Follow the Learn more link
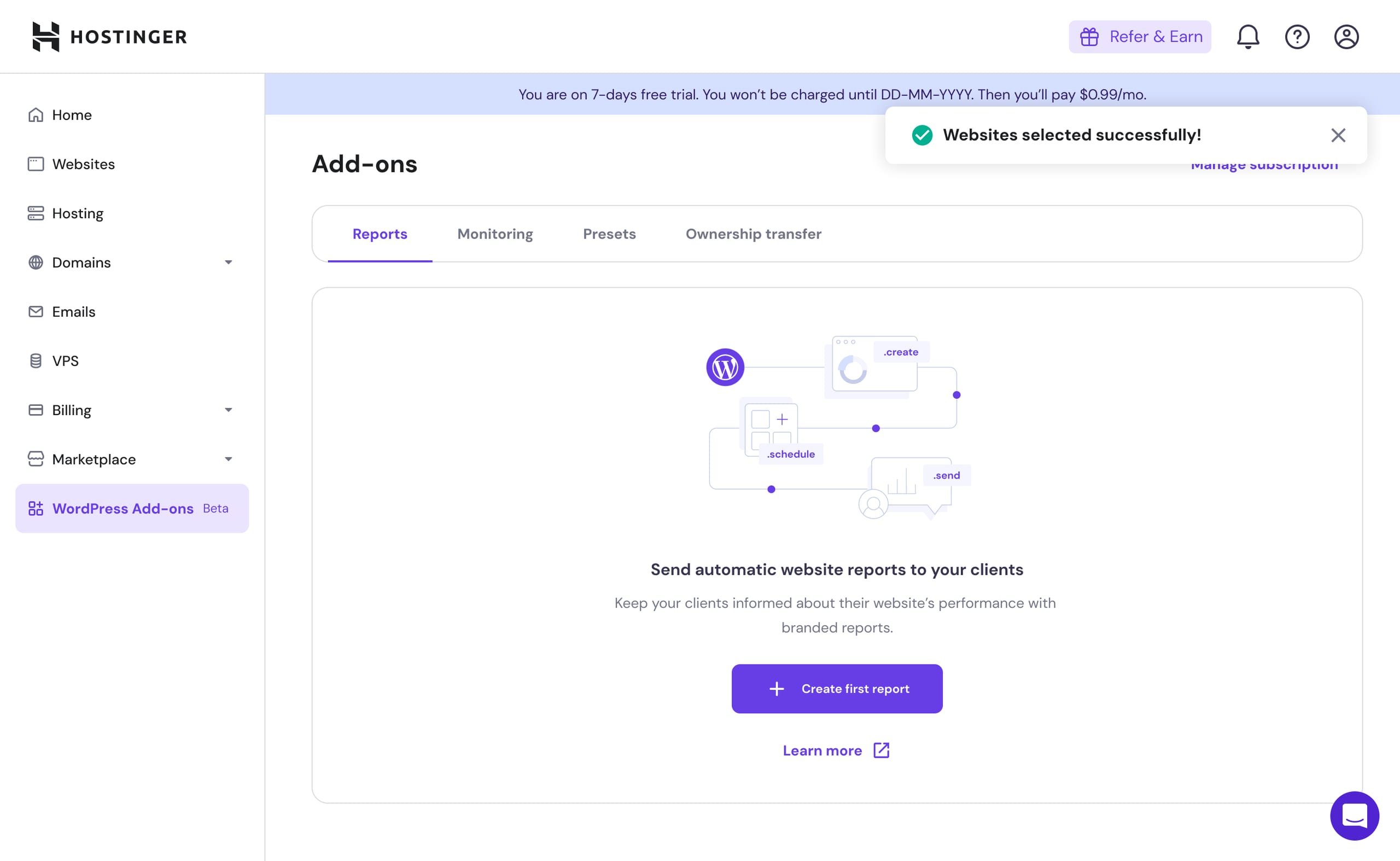This screenshot has width=1400, height=861. coord(822,751)
